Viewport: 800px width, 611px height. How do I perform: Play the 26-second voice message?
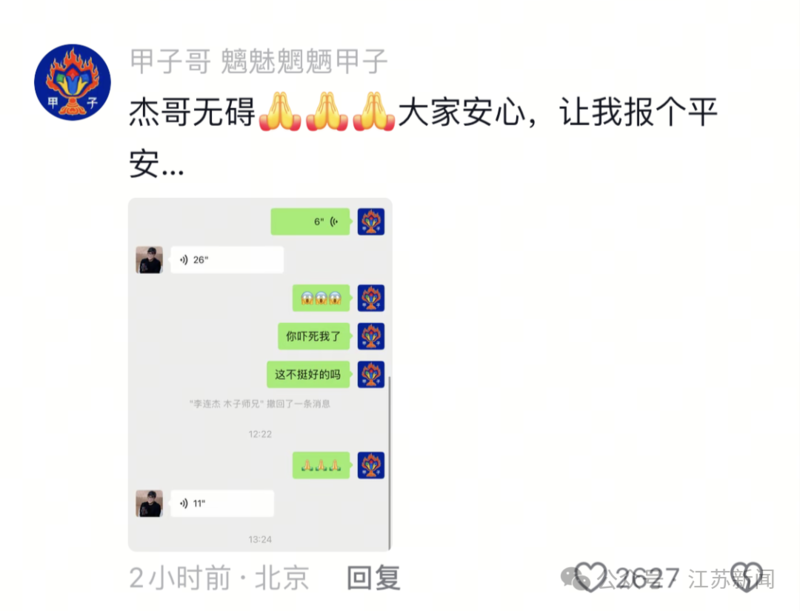pos(227,260)
